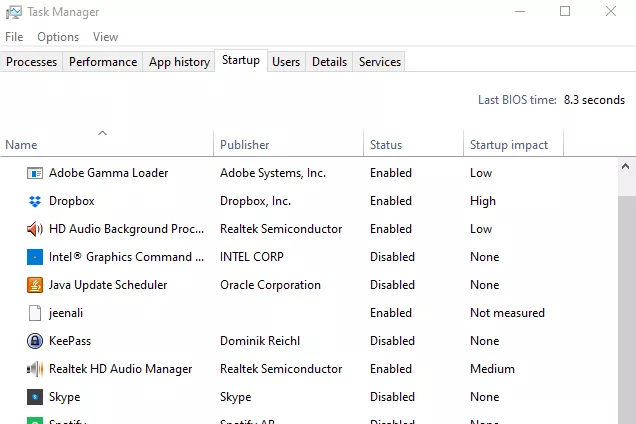Viewport: 636px width, 424px height.
Task: Click the Adobe Systems, Inc. publisher cell
Action: [x=273, y=173]
